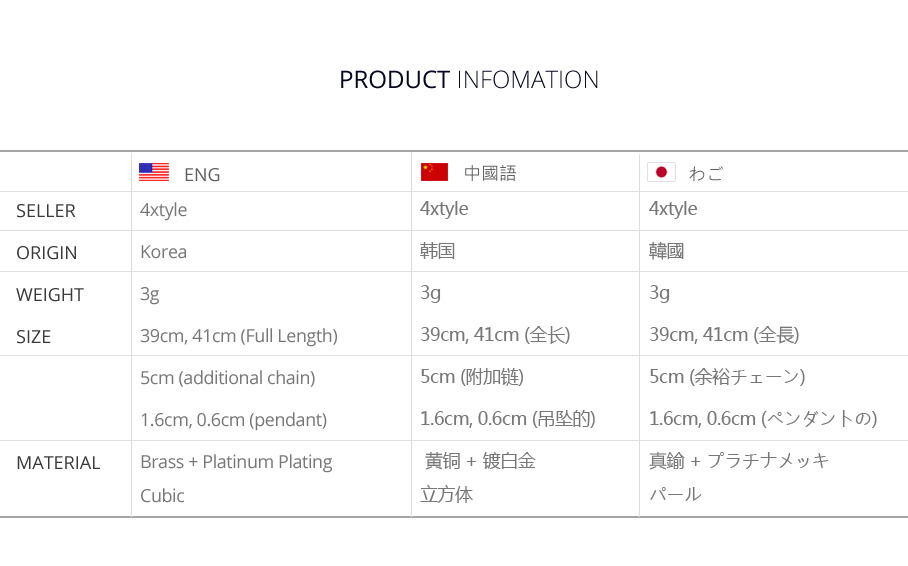This screenshot has width=908, height=566.
Task: Click the SIZE row label
Action: [x=33, y=337]
